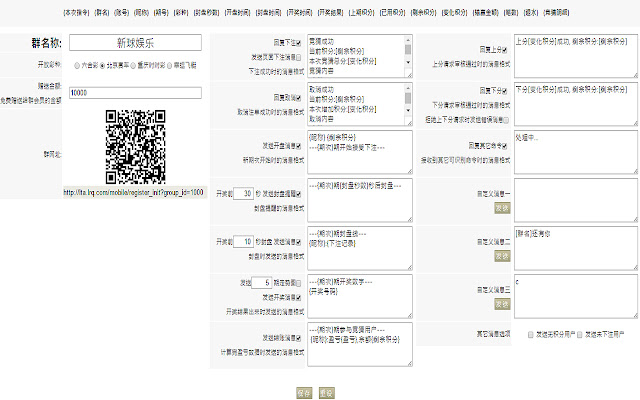The width and height of the screenshot is (640, 400).
Task: Toggle the 发送开盘消息 checkbox
Action: point(299,146)
